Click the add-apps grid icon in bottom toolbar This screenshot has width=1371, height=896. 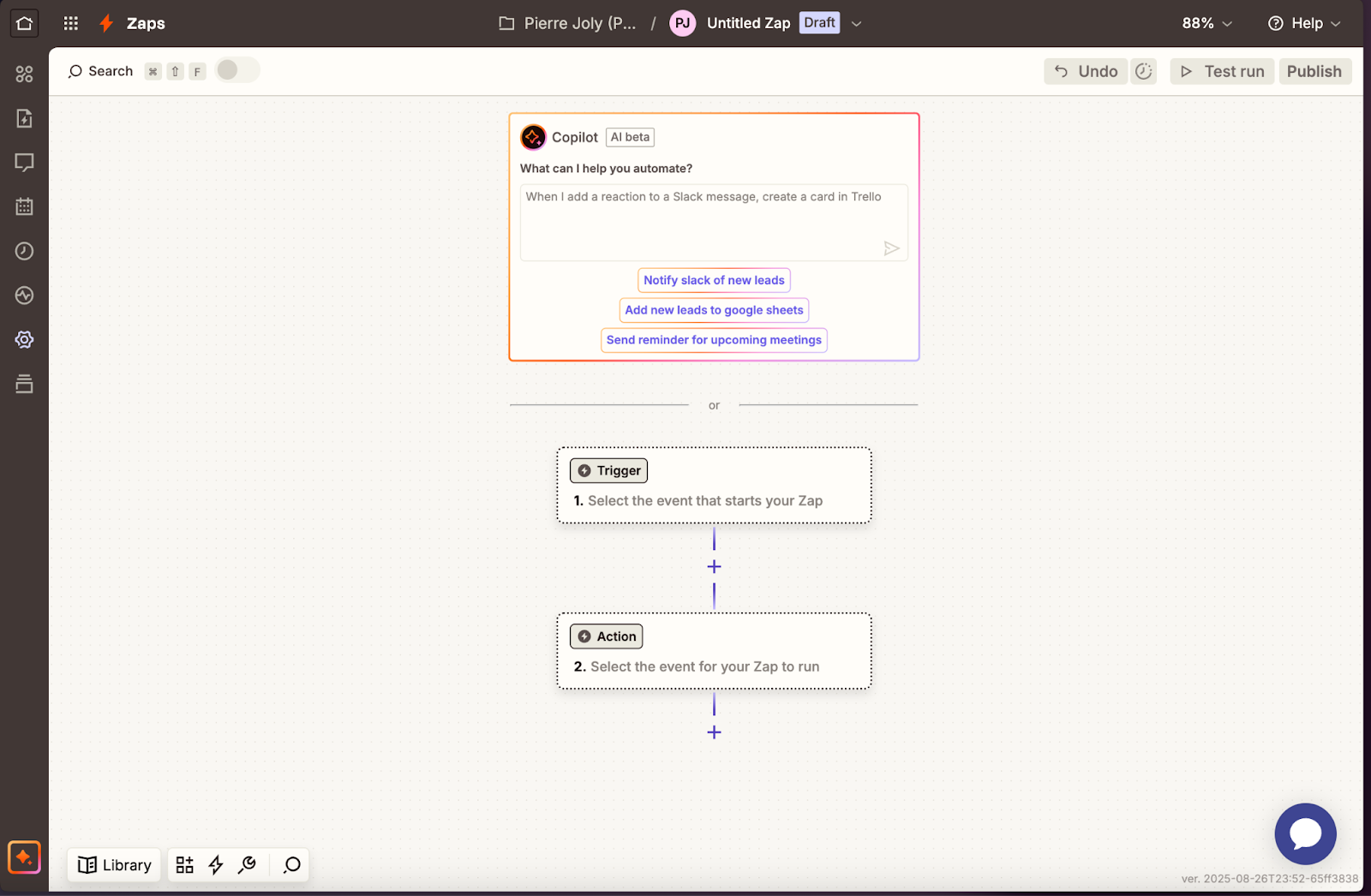tap(184, 865)
